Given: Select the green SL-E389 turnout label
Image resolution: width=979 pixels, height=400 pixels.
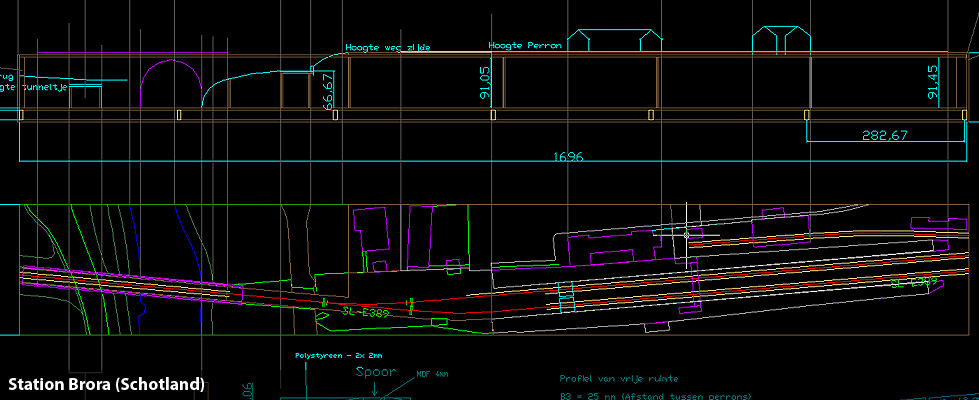Looking at the screenshot, I should coord(365,311).
